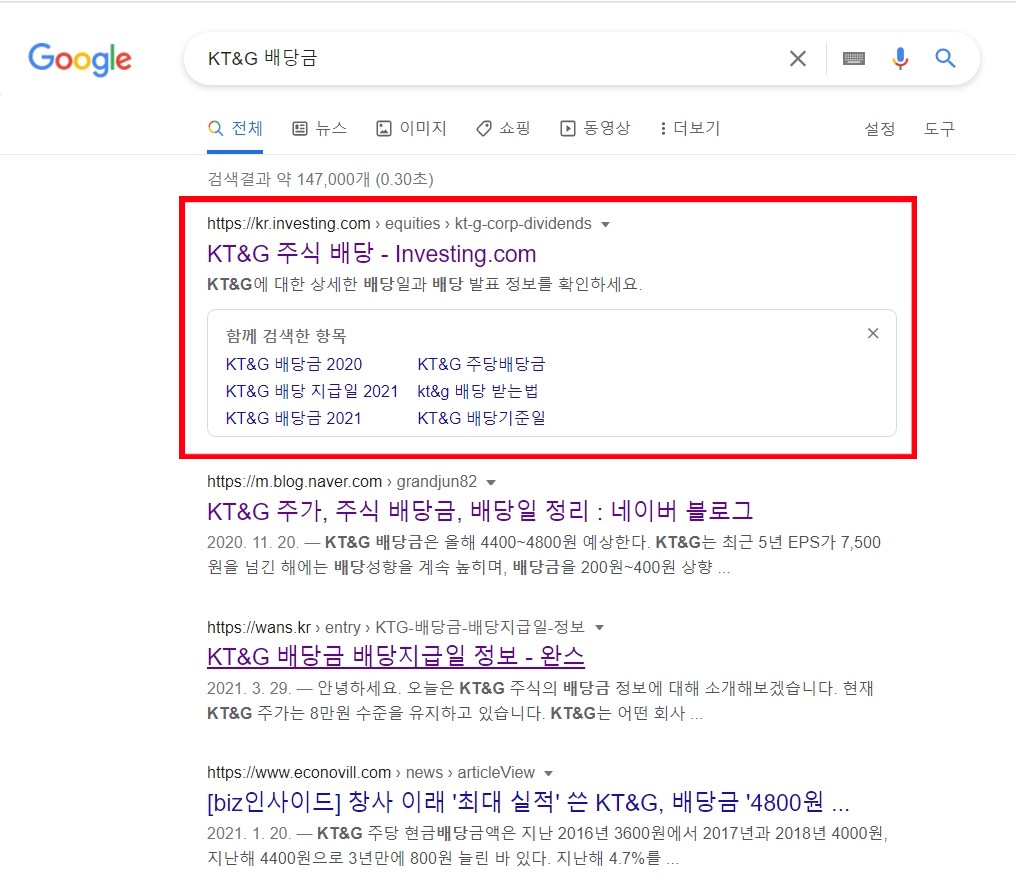Start voice search with microphone icon

899,58
